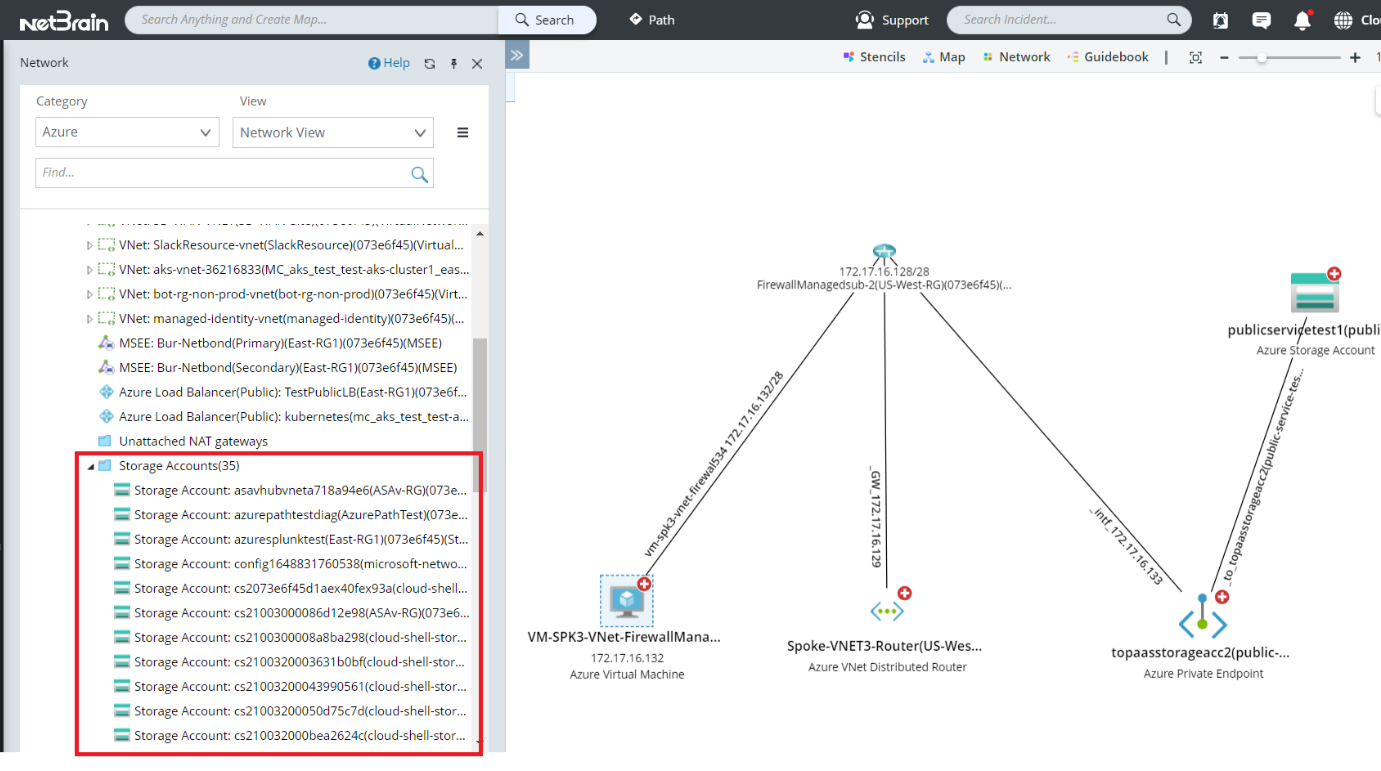Screen dimensions: 1381x771
Task: Select Storage Account asavhubvneta718a94e6
Action: [x=291, y=490]
